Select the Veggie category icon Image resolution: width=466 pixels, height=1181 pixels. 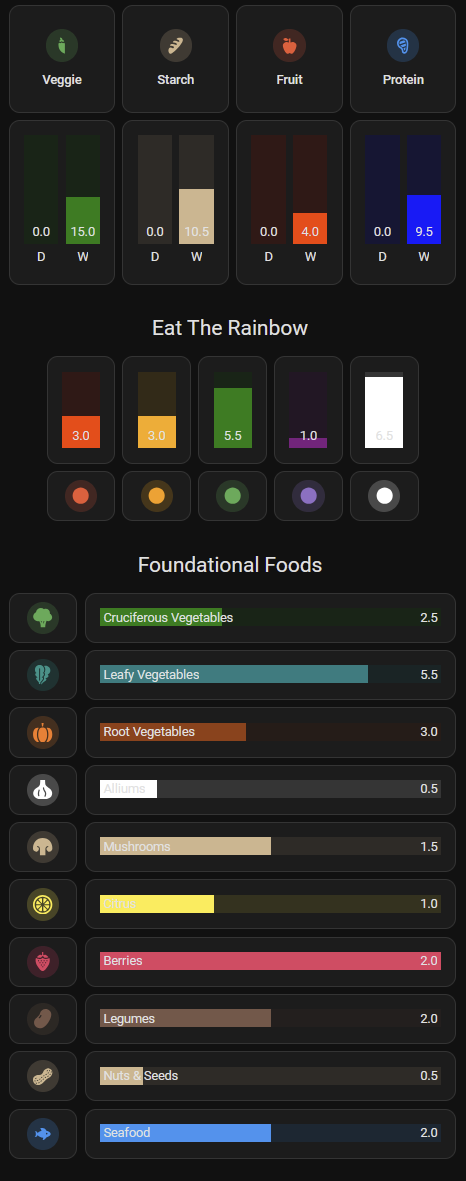tap(62, 46)
